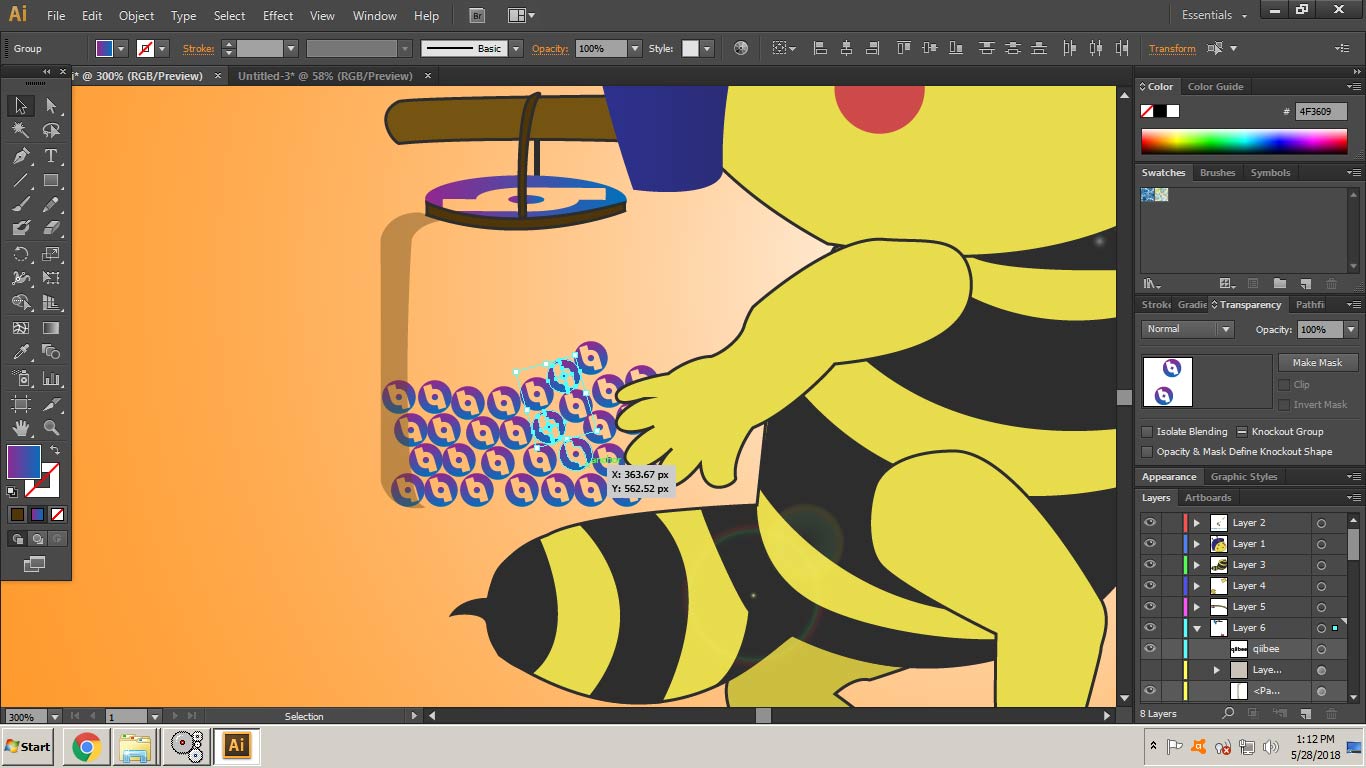1366x768 pixels.
Task: Click the Style swatch in control bar
Action: pos(690,48)
